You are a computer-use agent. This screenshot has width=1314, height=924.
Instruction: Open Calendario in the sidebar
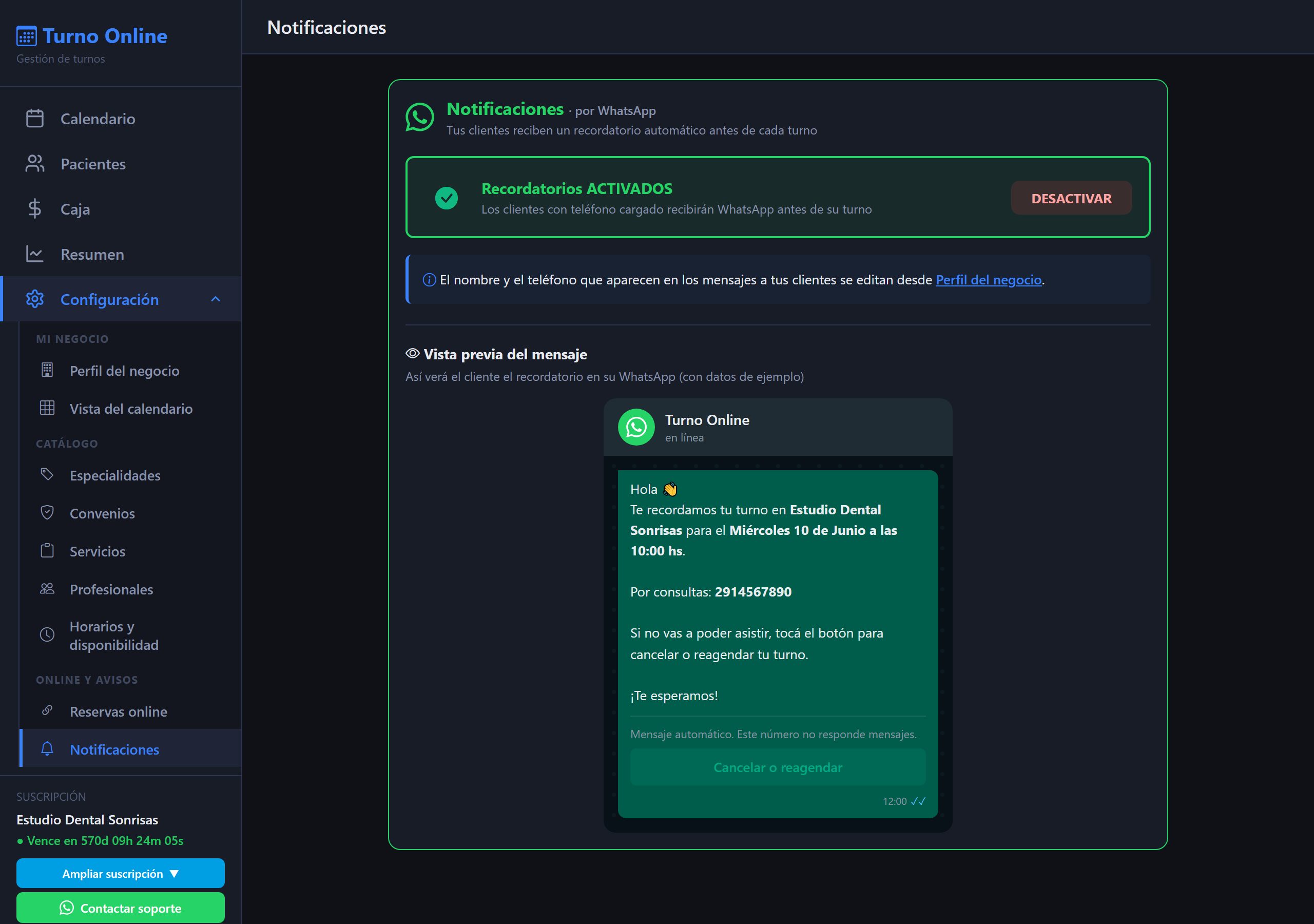tap(121, 119)
